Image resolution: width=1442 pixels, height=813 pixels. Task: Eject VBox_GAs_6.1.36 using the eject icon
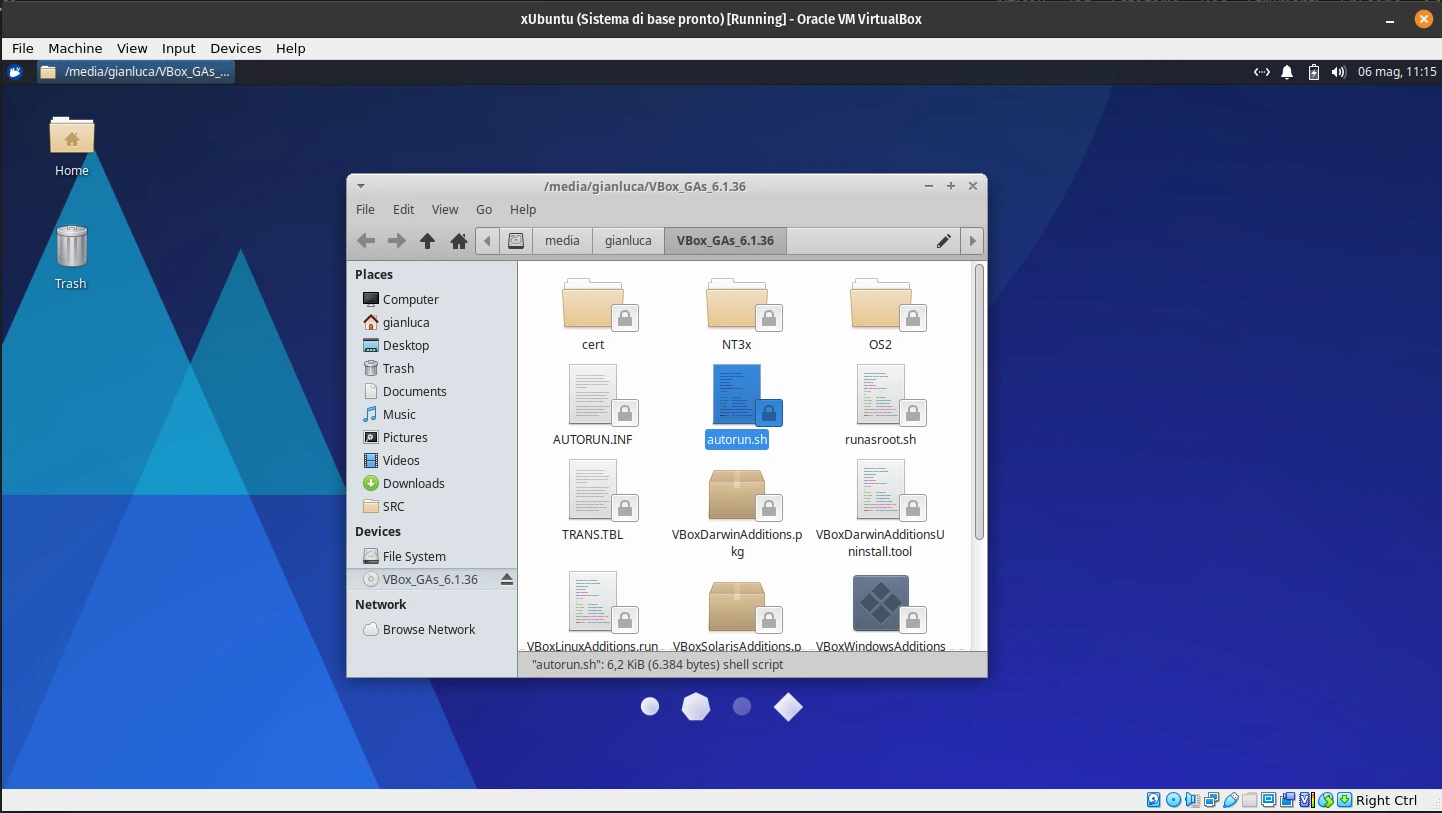[x=506, y=579]
